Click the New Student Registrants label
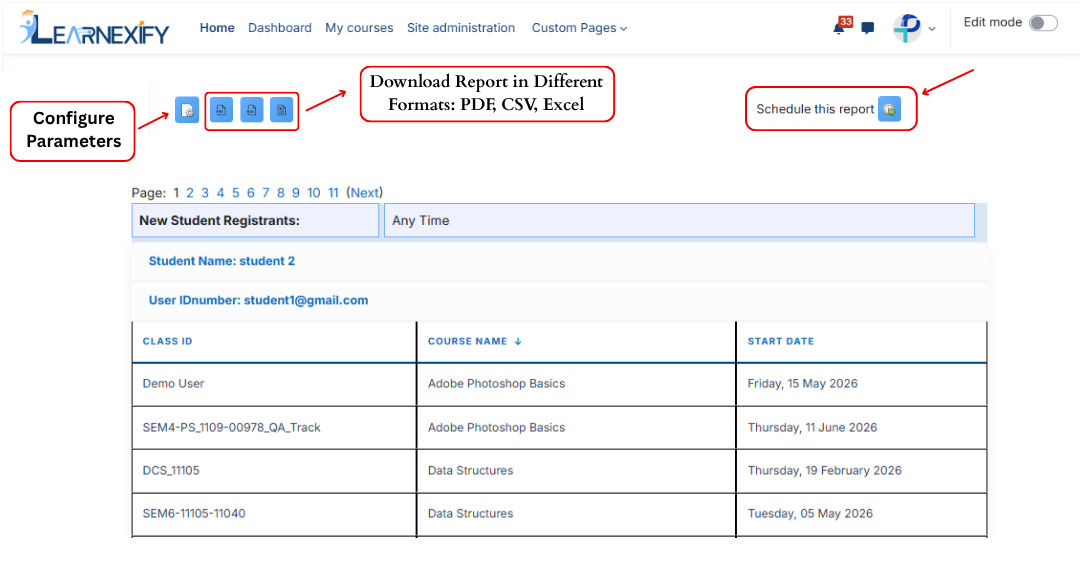 219,220
